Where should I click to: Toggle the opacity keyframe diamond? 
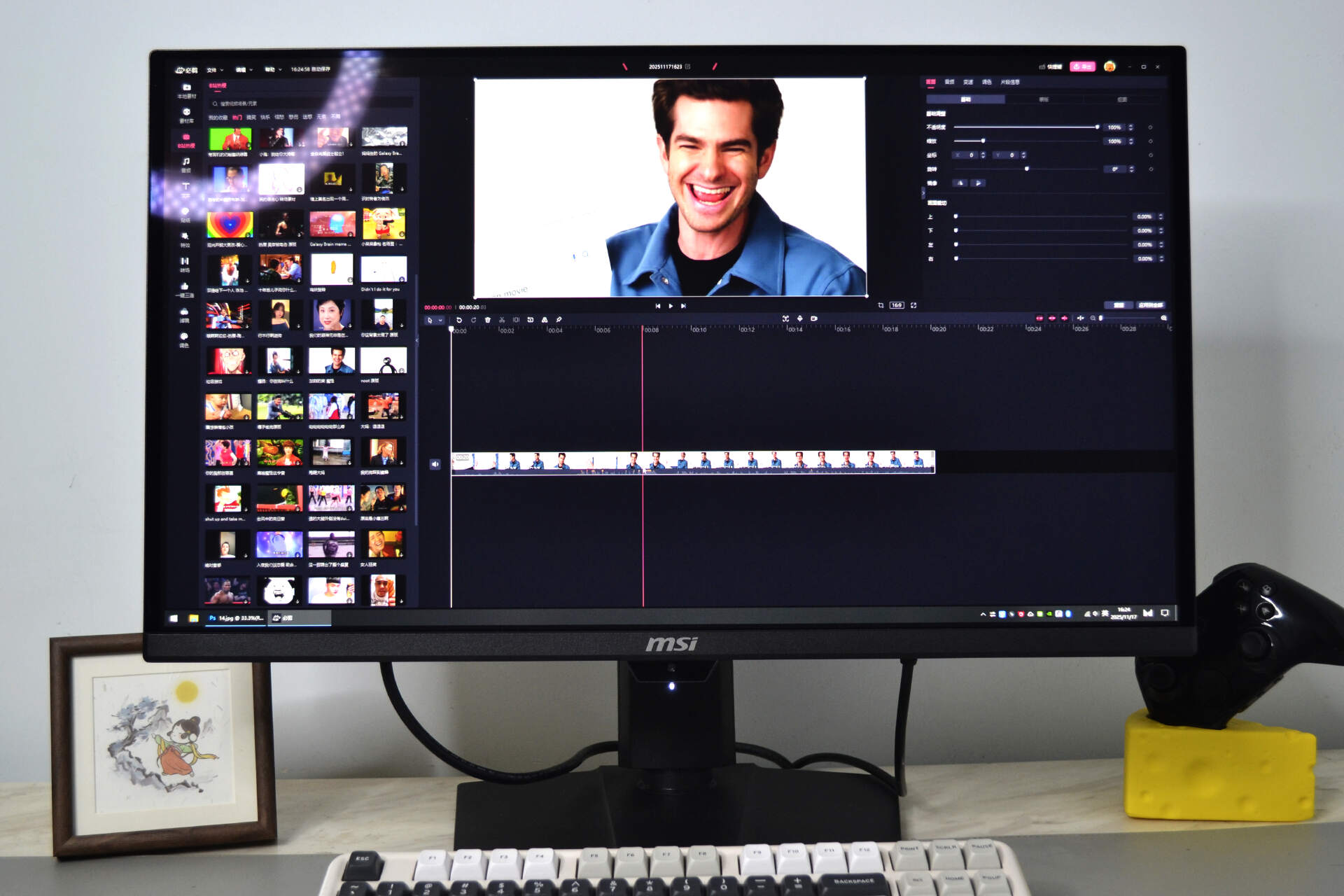pyautogui.click(x=1150, y=127)
